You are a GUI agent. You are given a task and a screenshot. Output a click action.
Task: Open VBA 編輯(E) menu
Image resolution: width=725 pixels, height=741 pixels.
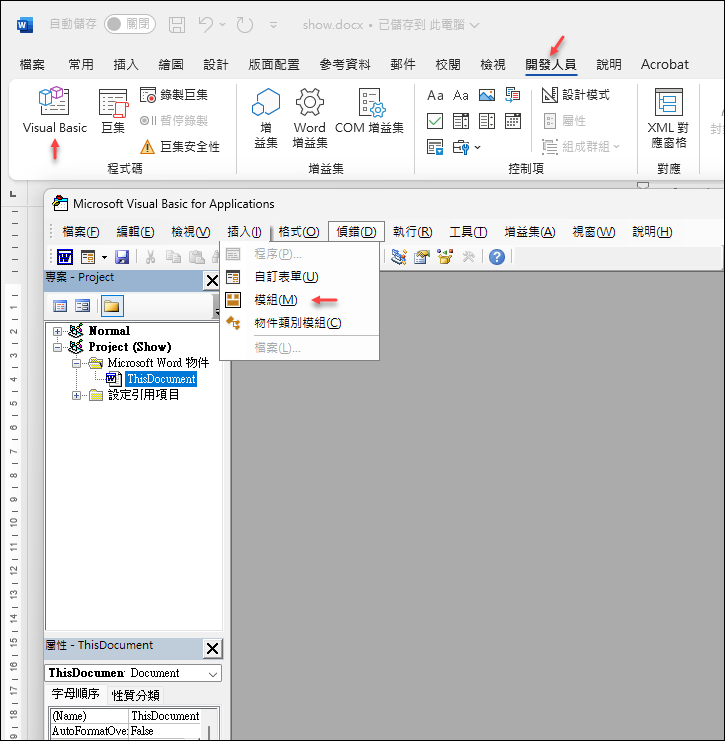[135, 232]
